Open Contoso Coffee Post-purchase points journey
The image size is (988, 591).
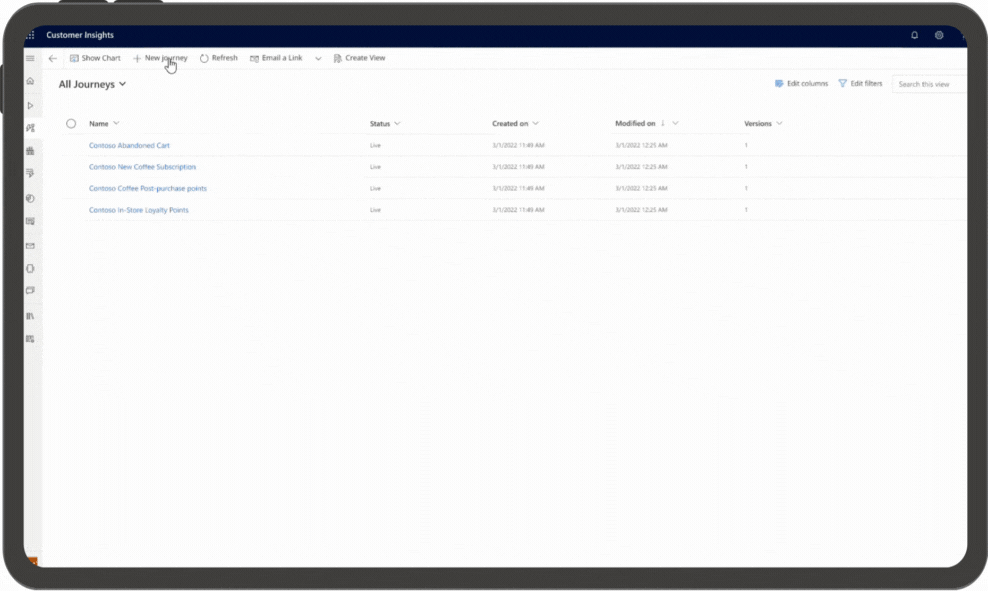click(x=147, y=188)
